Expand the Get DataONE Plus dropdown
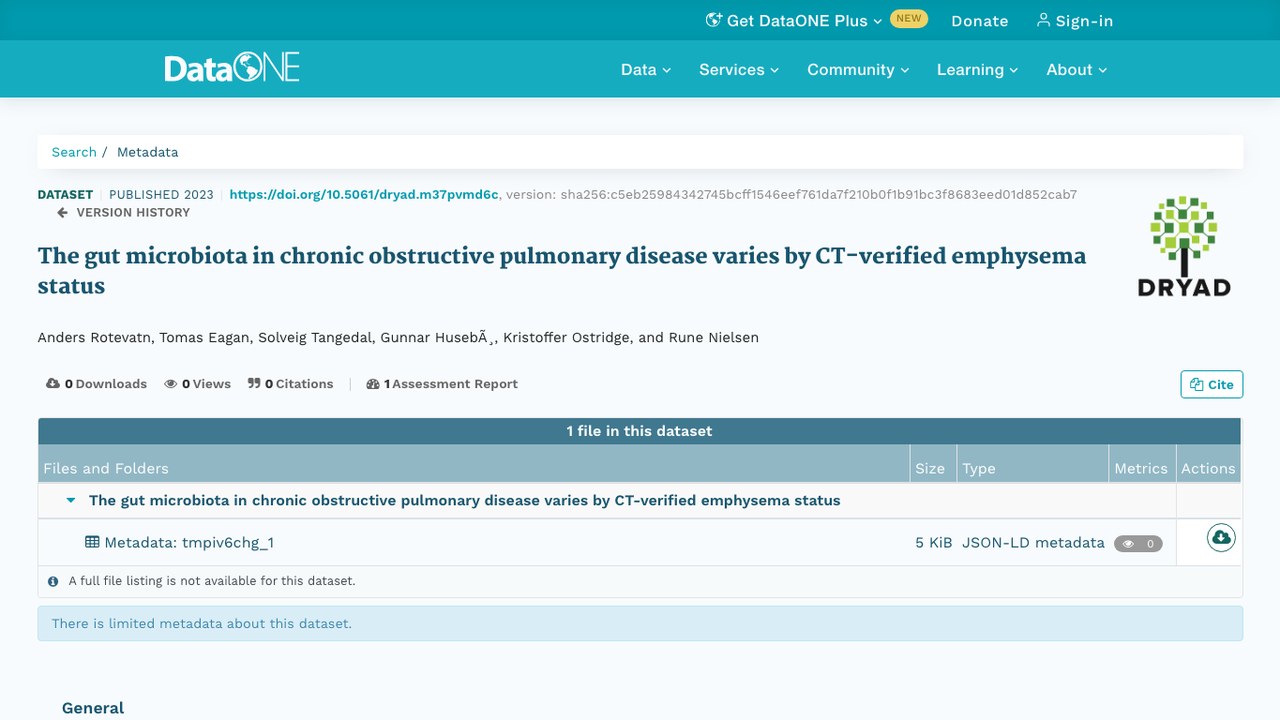The image size is (1280, 720). [794, 20]
